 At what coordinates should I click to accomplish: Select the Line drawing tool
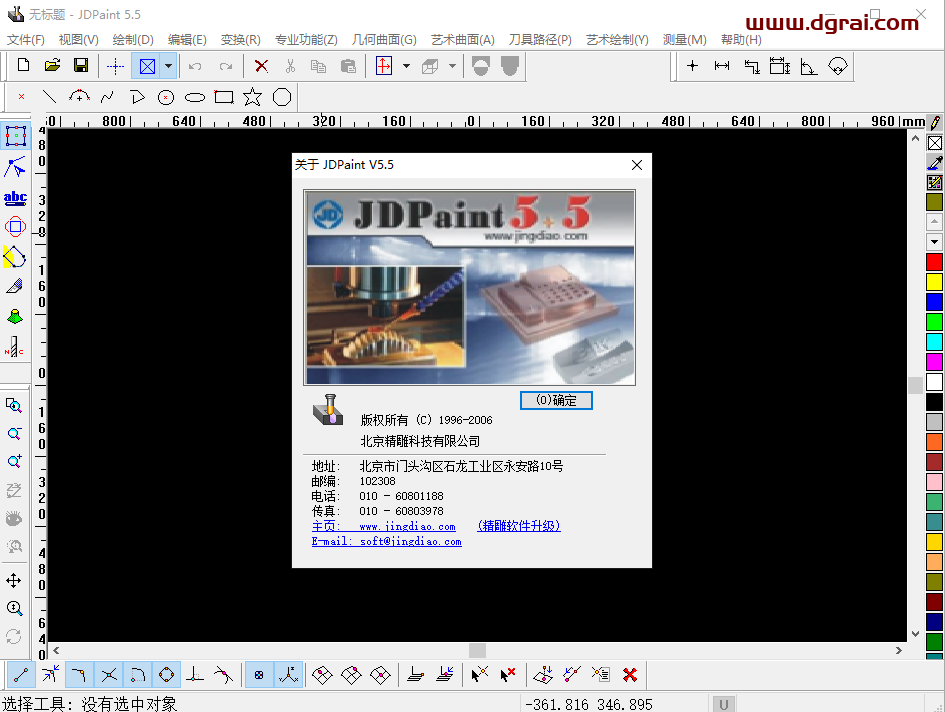pos(49,97)
